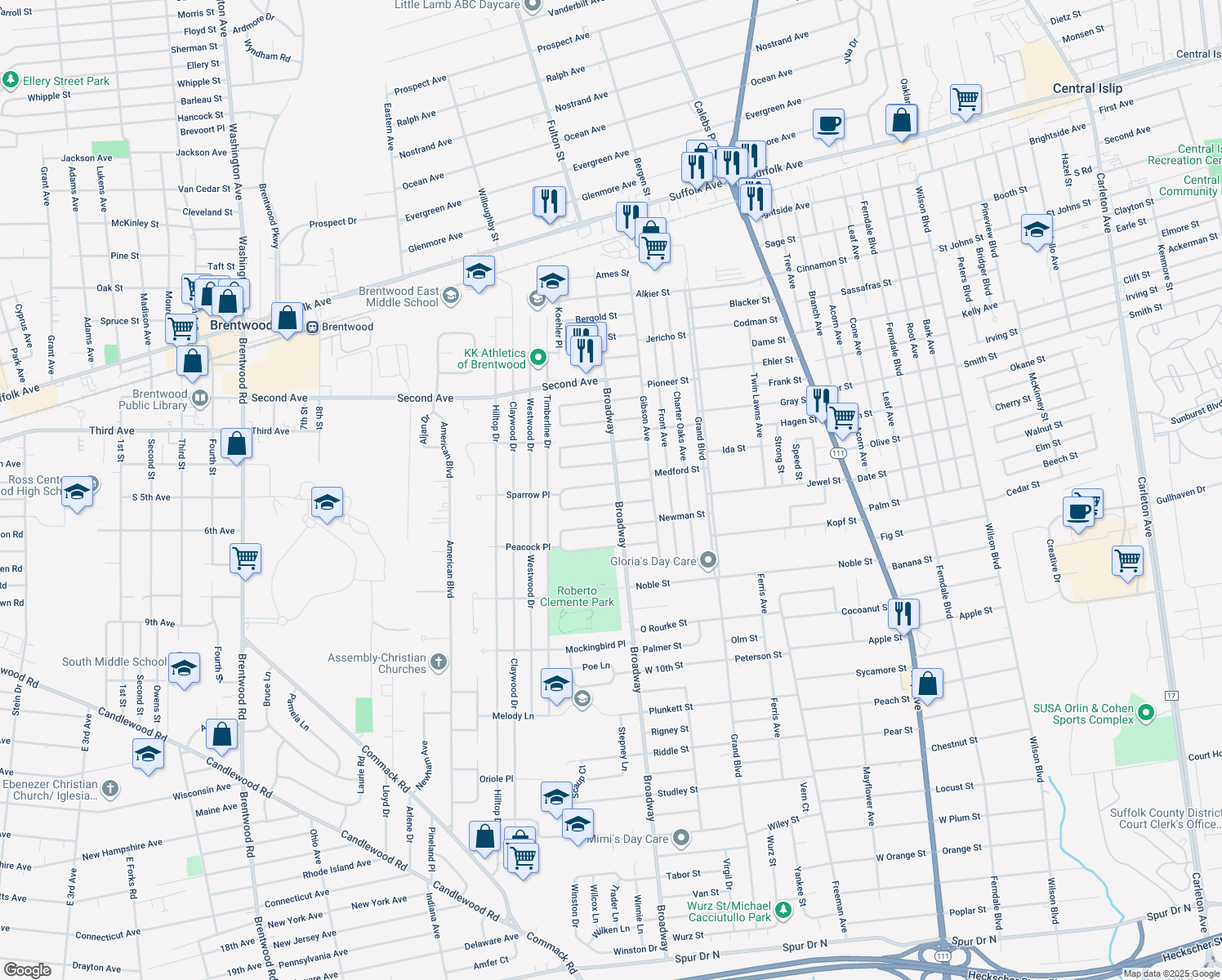Click the school marker by Brentwood East Middle School
The width and height of the screenshot is (1222, 980).
479,271
